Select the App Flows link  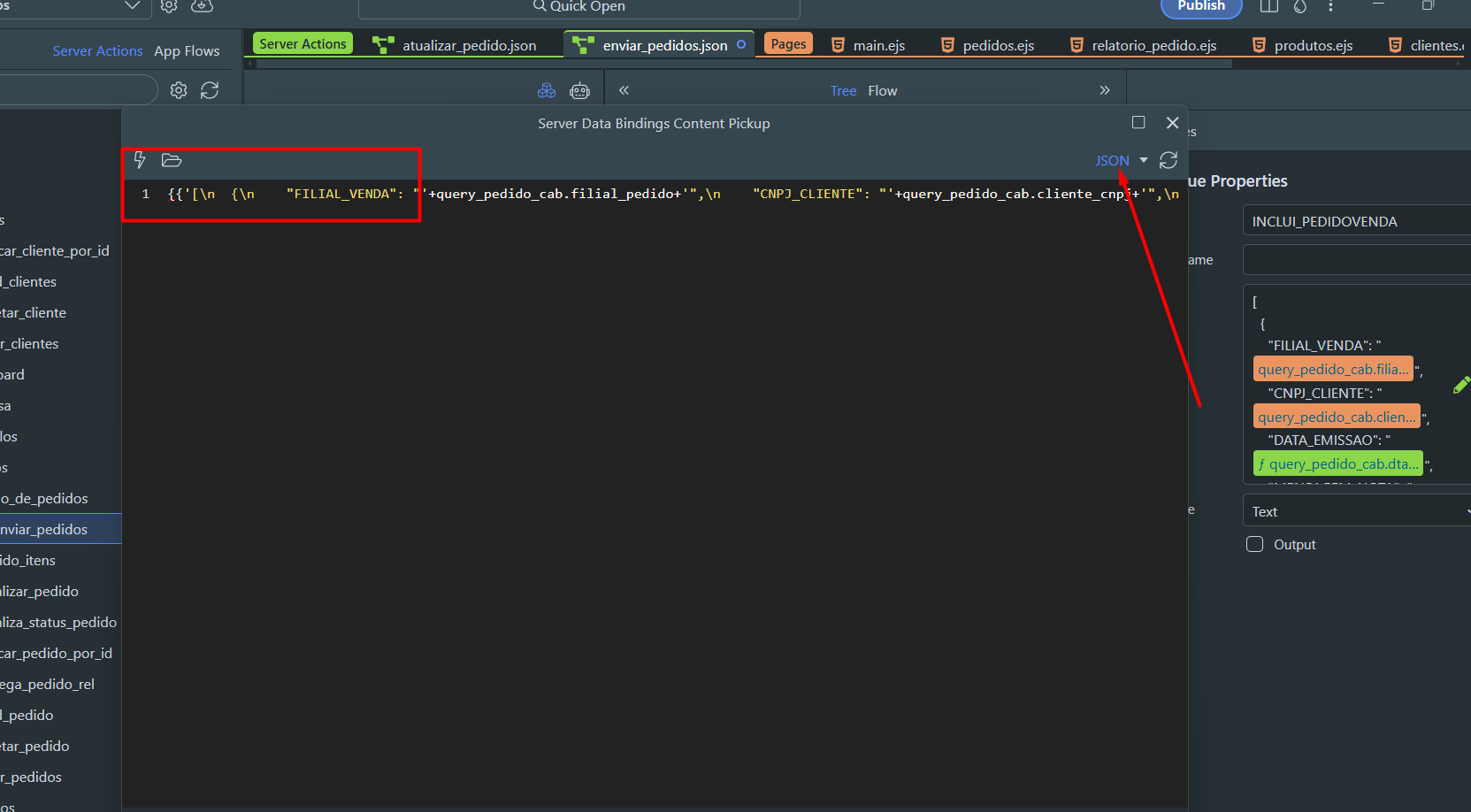(x=187, y=51)
